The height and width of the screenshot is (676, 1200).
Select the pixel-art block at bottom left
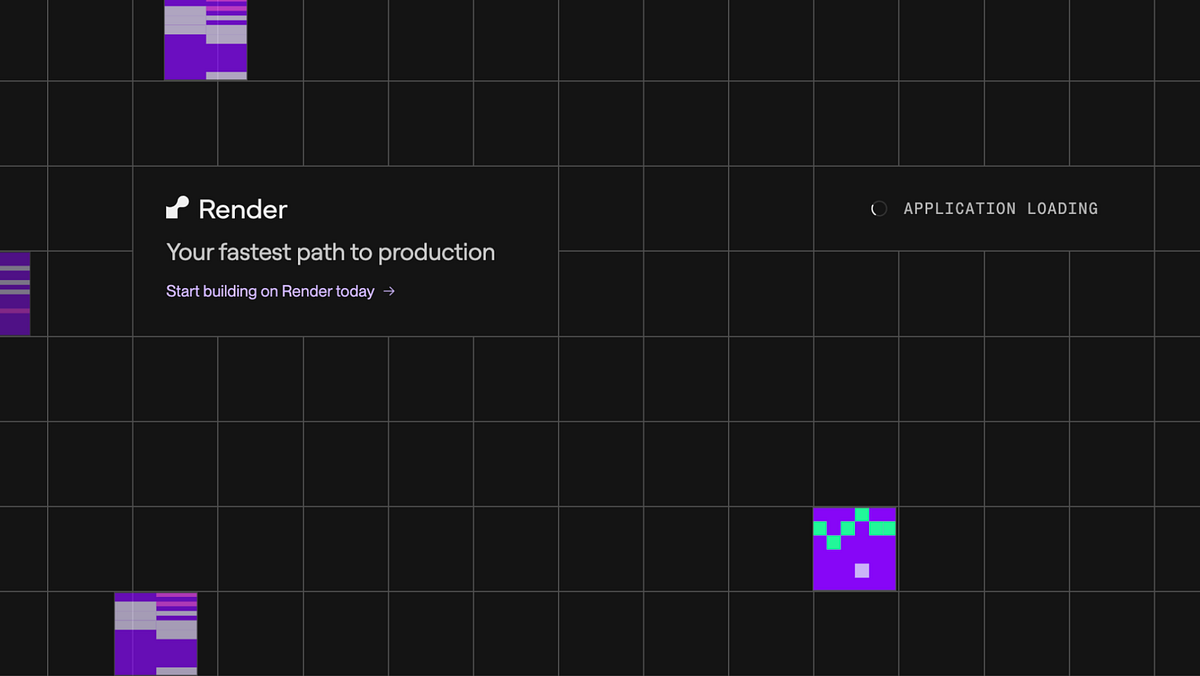[156, 634]
